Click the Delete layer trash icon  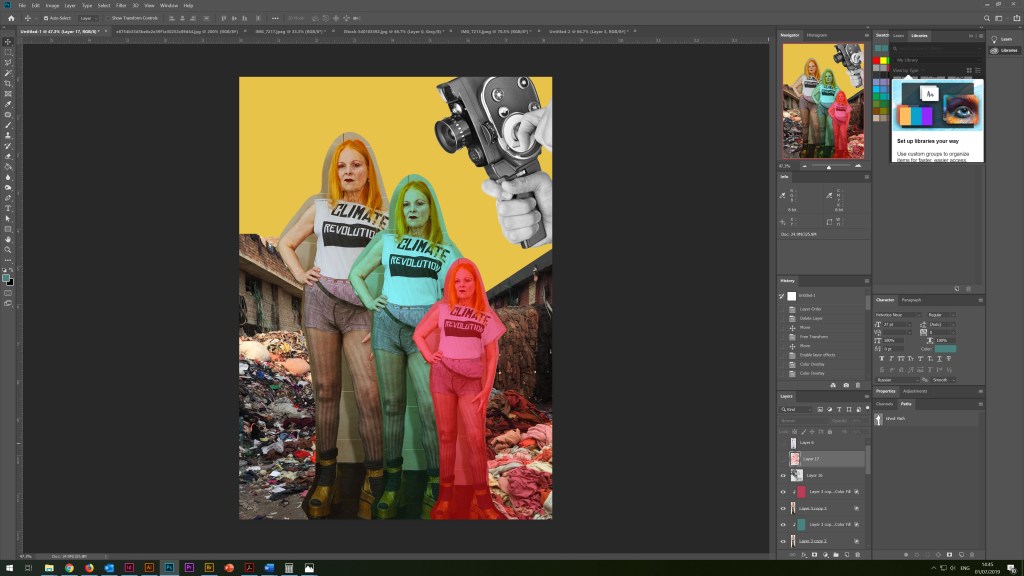[x=859, y=554]
